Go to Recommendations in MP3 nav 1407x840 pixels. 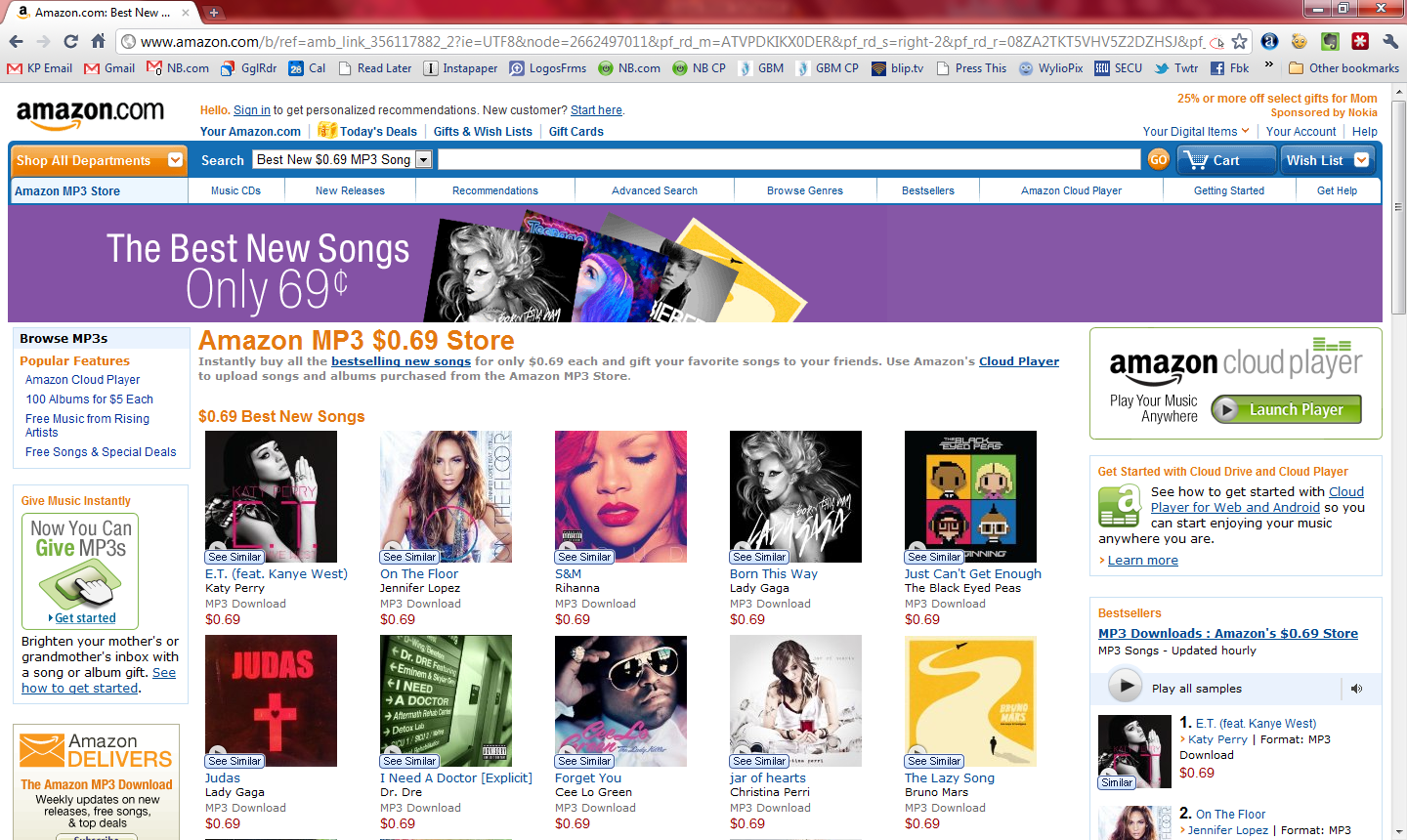click(x=495, y=190)
